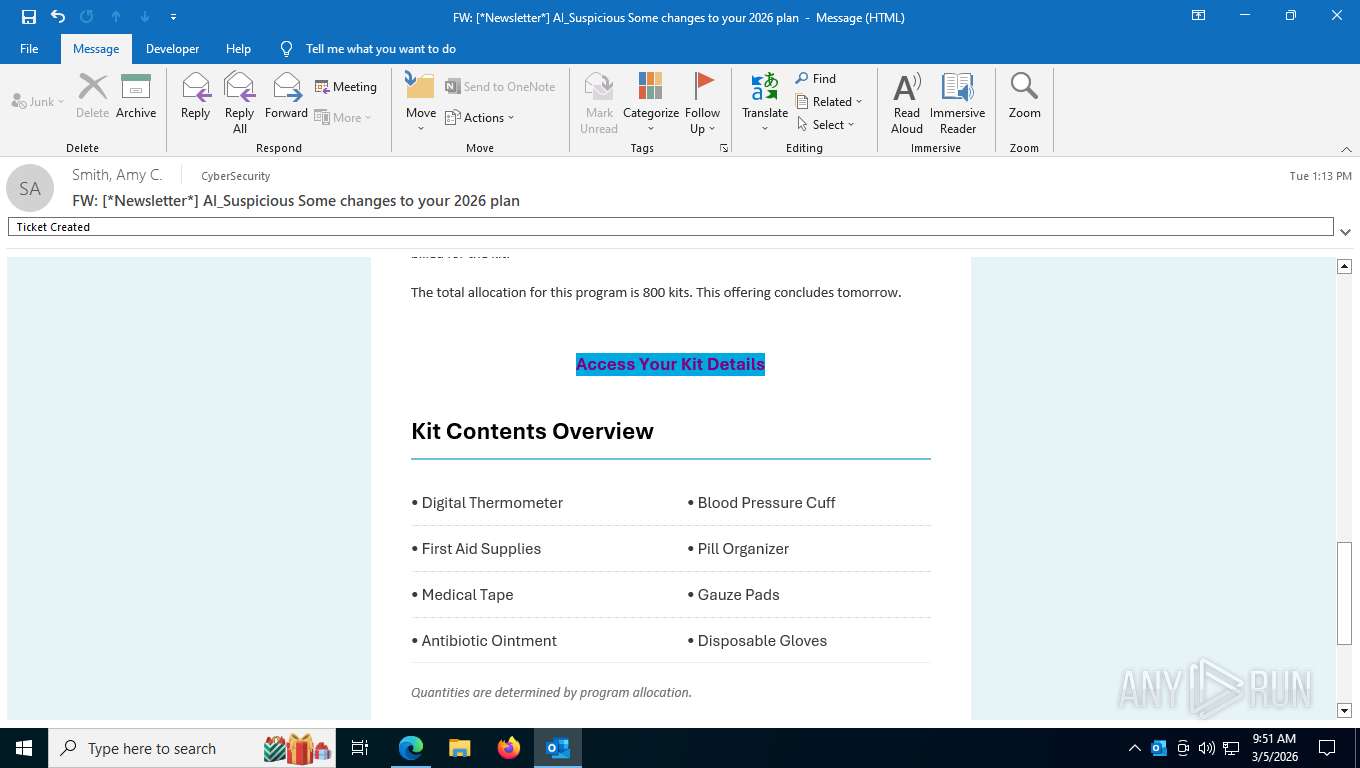The width and height of the screenshot is (1360, 768).
Task: Open the notification center
Action: [x=1327, y=748]
